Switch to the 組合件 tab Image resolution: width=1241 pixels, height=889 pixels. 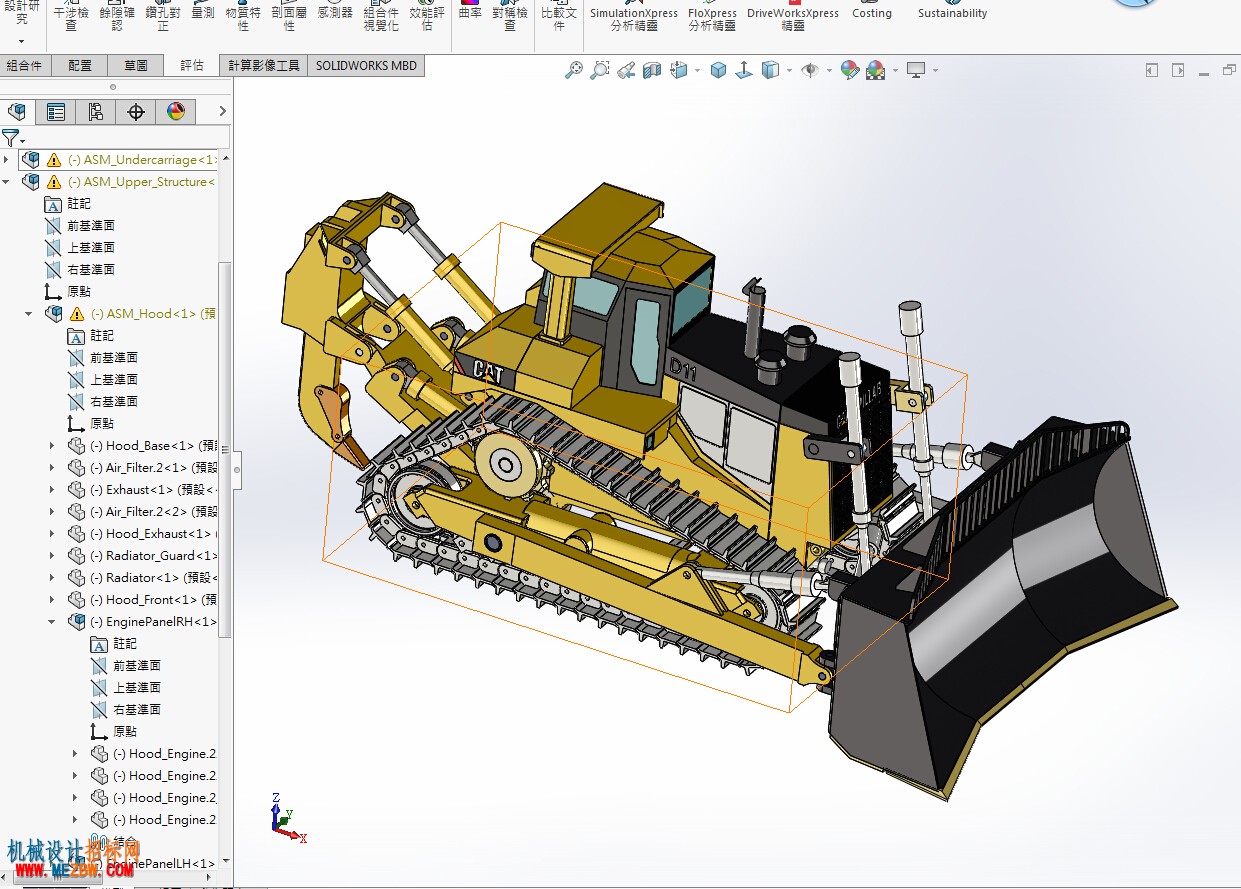pos(24,65)
